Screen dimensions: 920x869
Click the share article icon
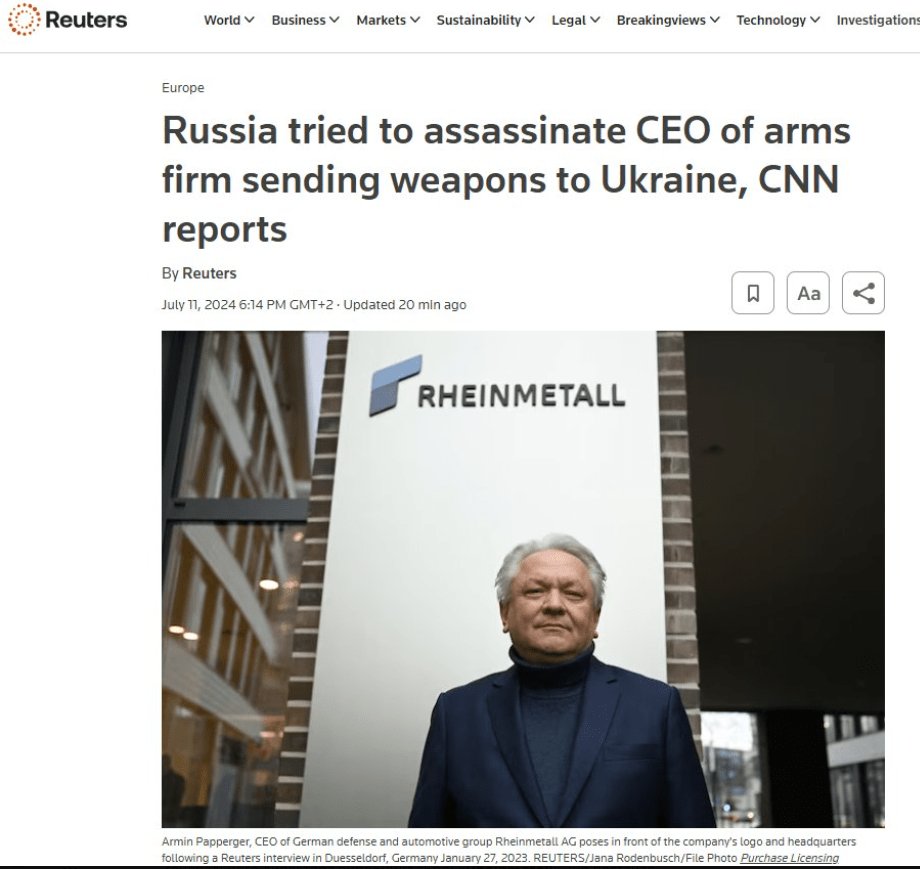[863, 293]
